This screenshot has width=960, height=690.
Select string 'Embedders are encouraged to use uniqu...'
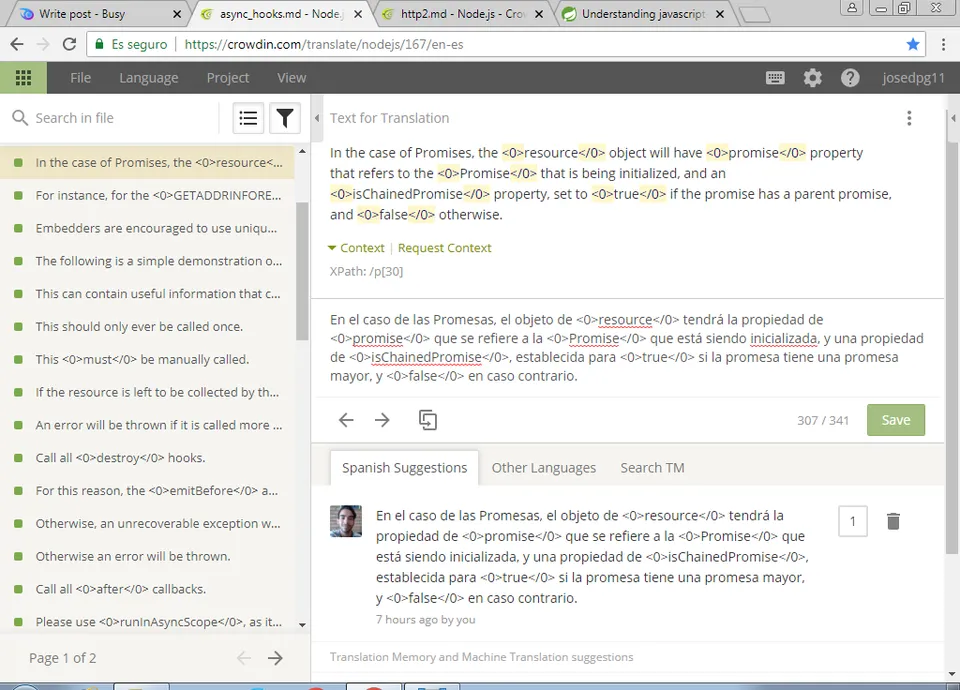point(147,228)
